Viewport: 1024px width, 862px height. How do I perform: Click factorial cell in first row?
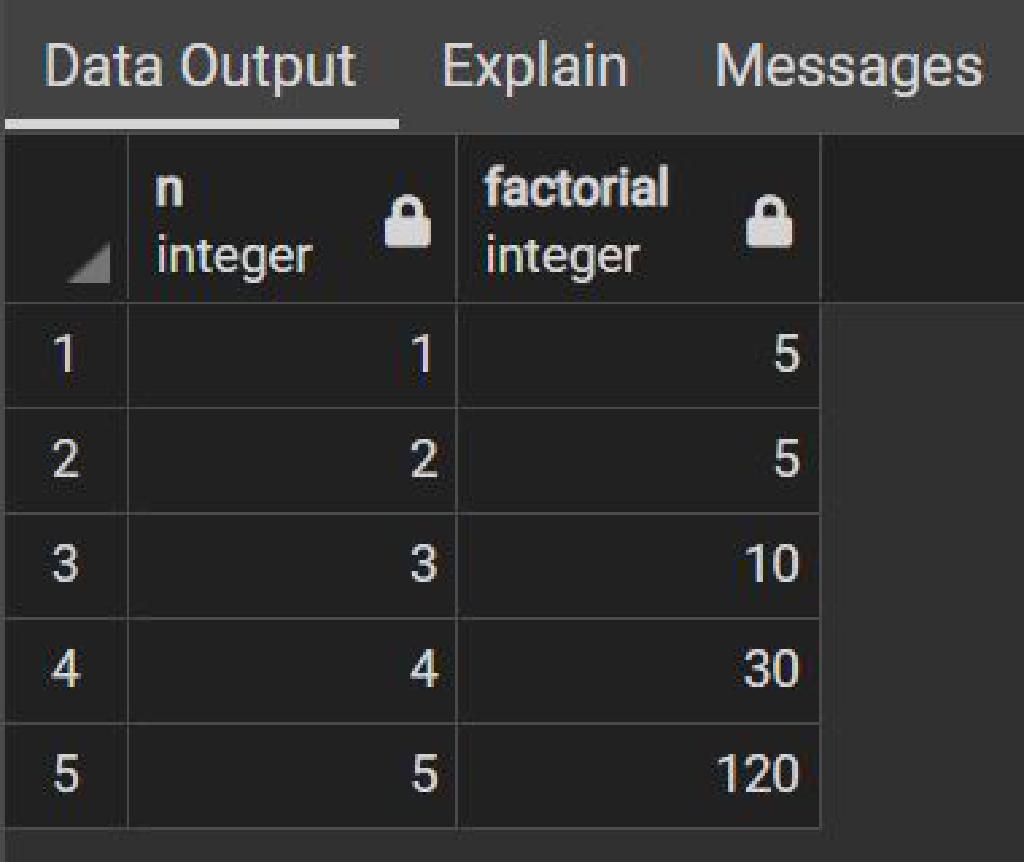[x=638, y=355]
